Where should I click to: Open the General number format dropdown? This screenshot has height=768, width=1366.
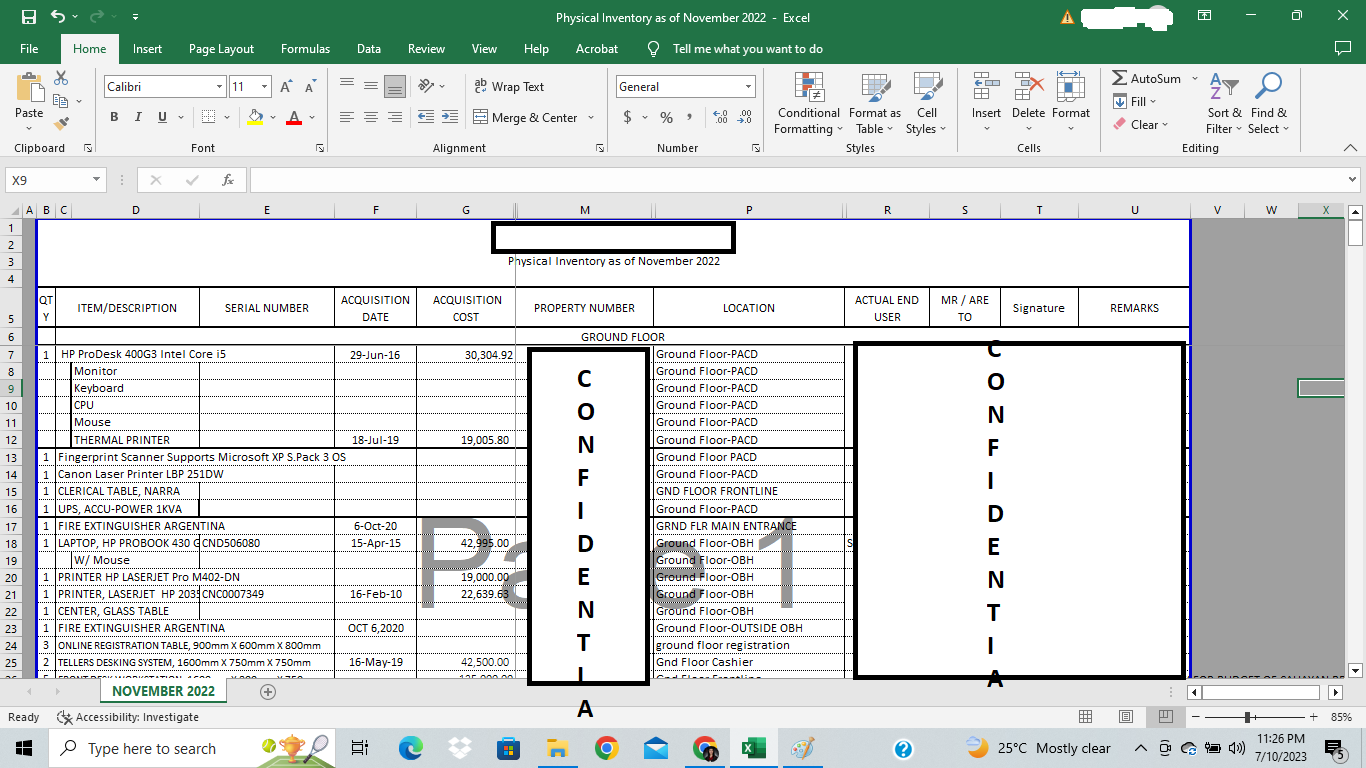pos(748,87)
